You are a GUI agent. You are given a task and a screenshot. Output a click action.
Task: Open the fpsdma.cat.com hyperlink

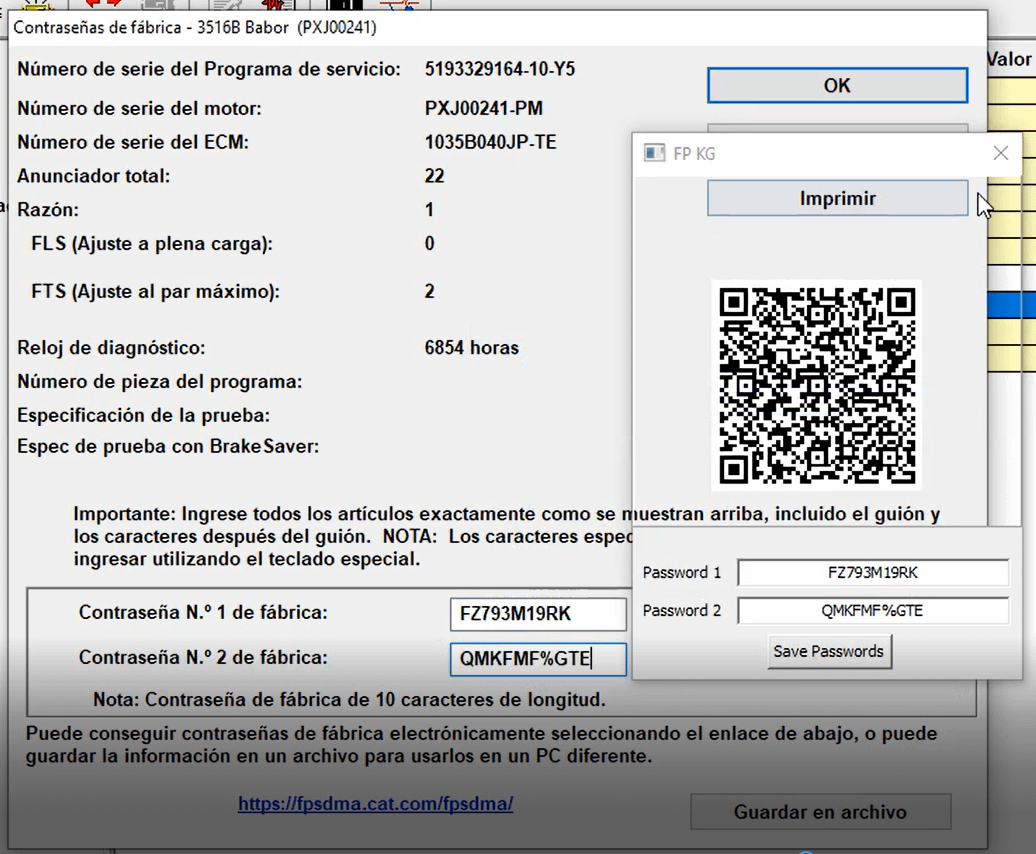point(375,804)
